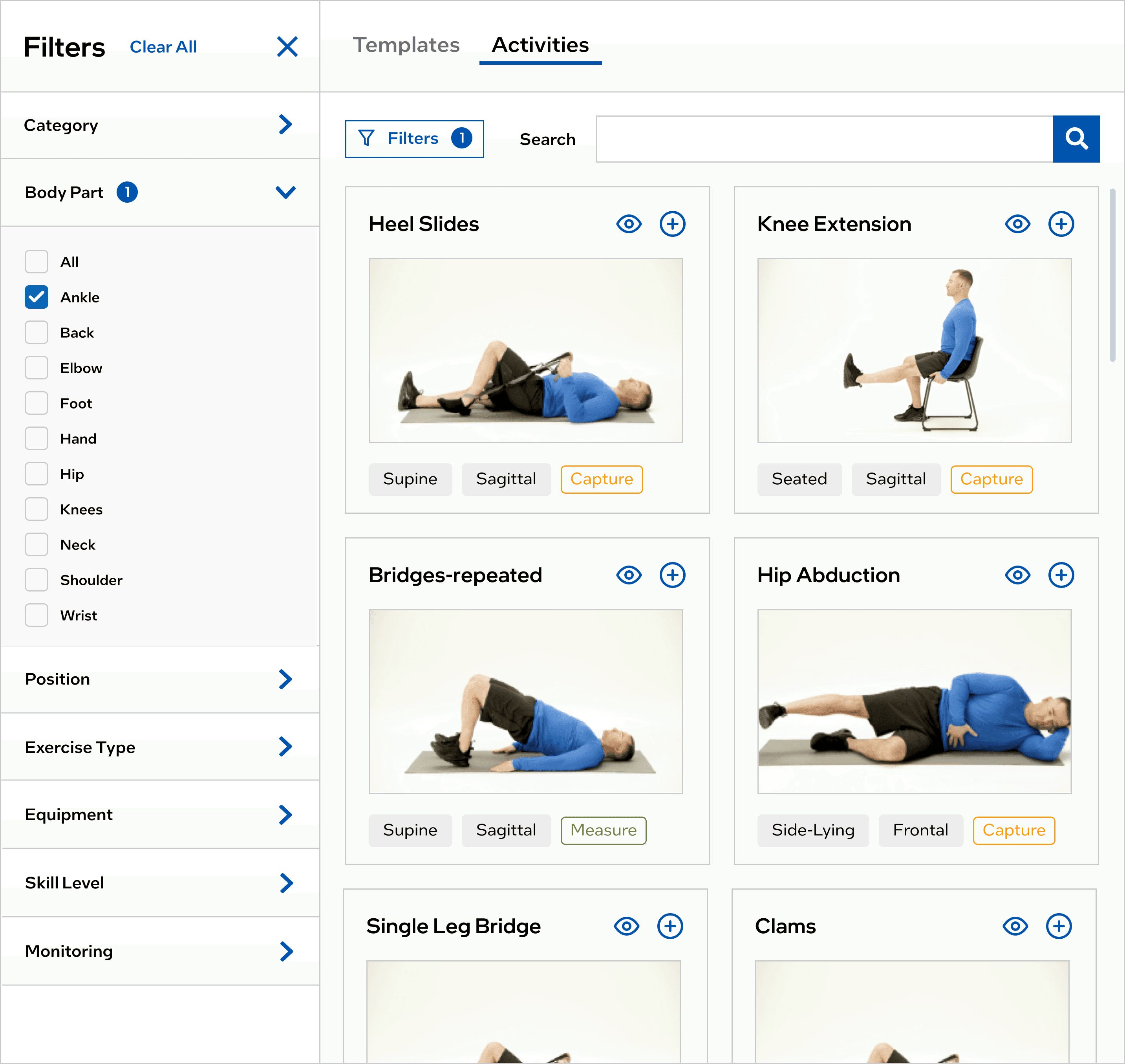Preview the Hip Abduction activity
The height and width of the screenshot is (1064, 1125).
[1017, 575]
